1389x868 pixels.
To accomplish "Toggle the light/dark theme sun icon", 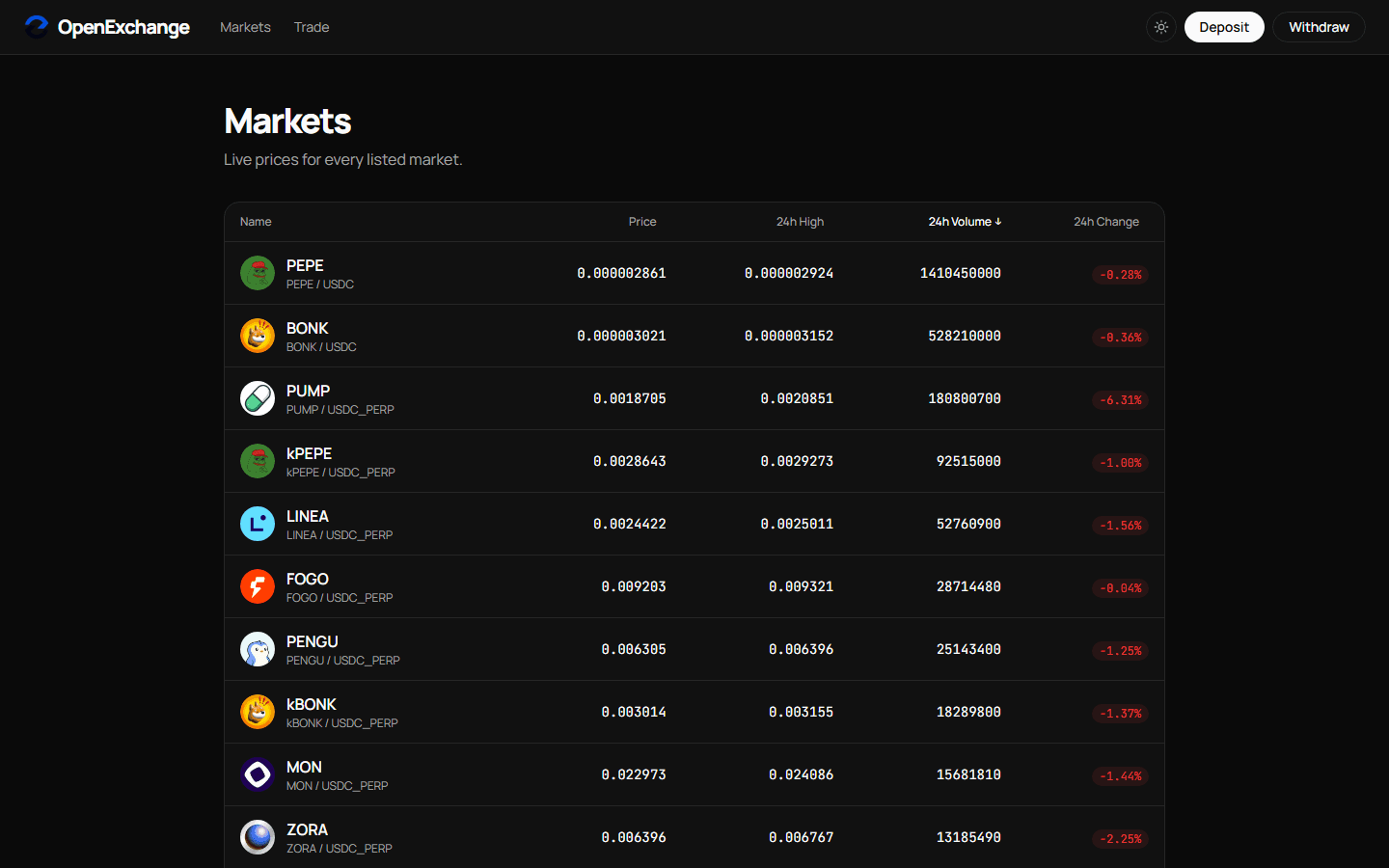I will tap(1161, 27).
